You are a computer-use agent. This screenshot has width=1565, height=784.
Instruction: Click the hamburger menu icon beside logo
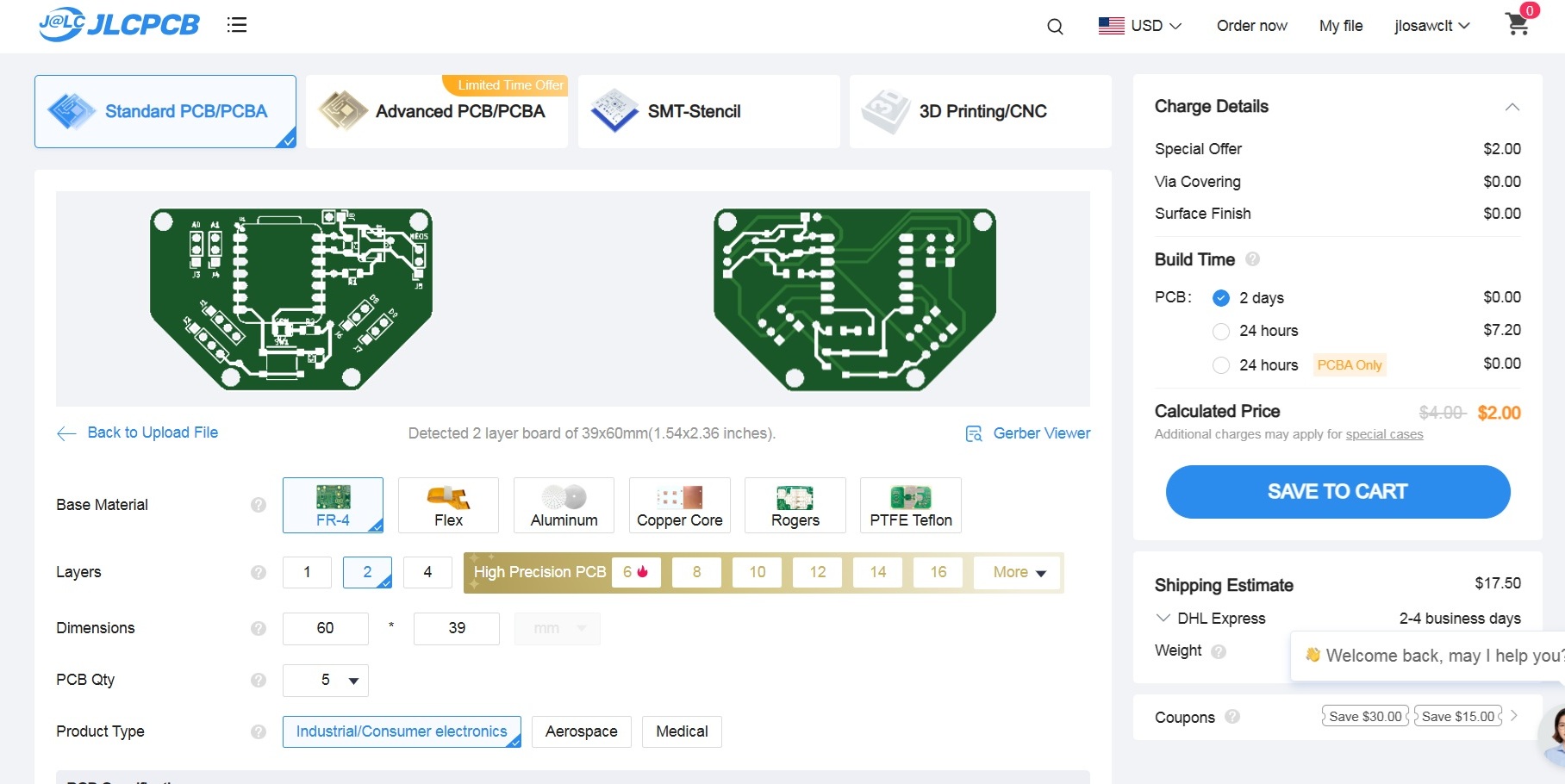[237, 25]
